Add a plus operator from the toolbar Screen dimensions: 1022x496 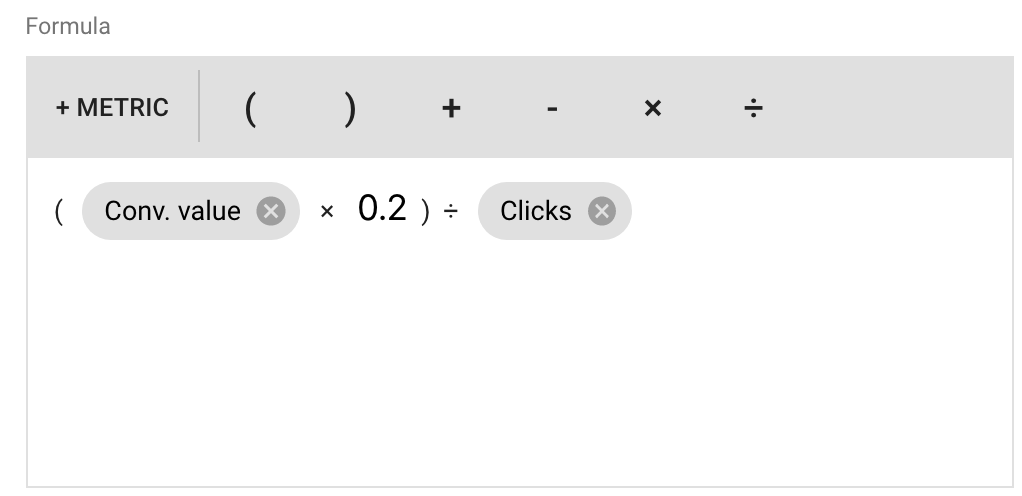451,108
